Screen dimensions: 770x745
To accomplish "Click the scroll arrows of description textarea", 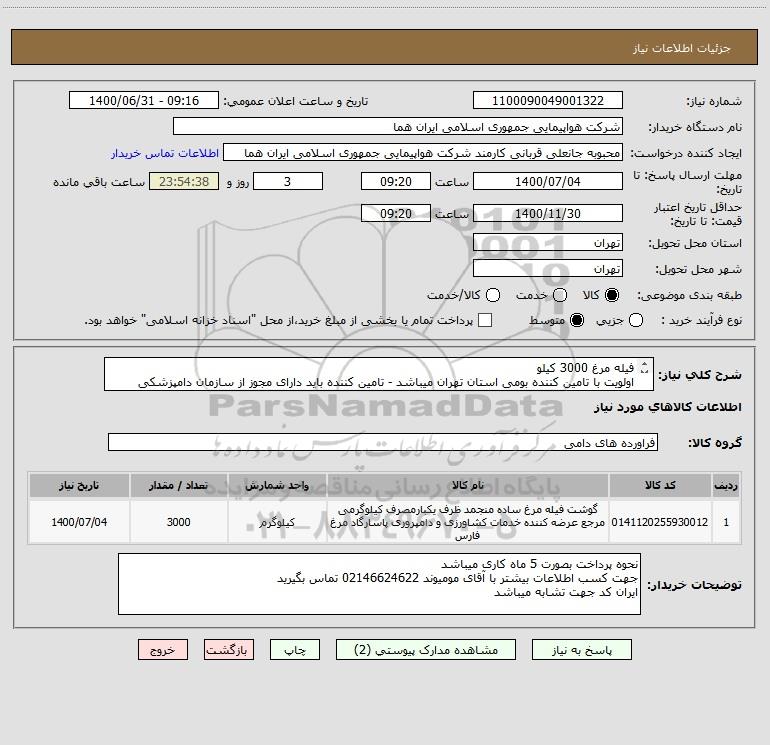I will pos(645,368).
